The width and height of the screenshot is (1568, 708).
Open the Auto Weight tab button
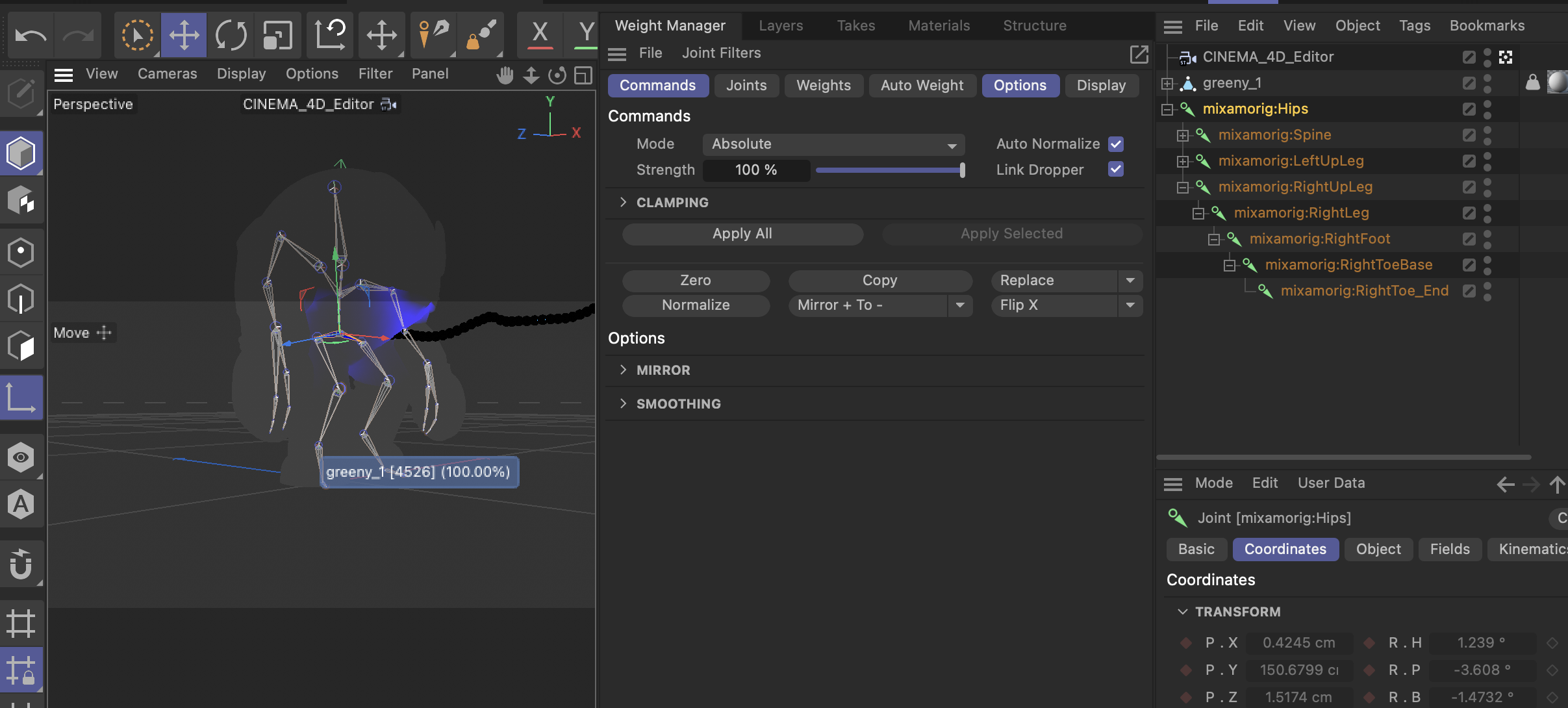pos(922,86)
